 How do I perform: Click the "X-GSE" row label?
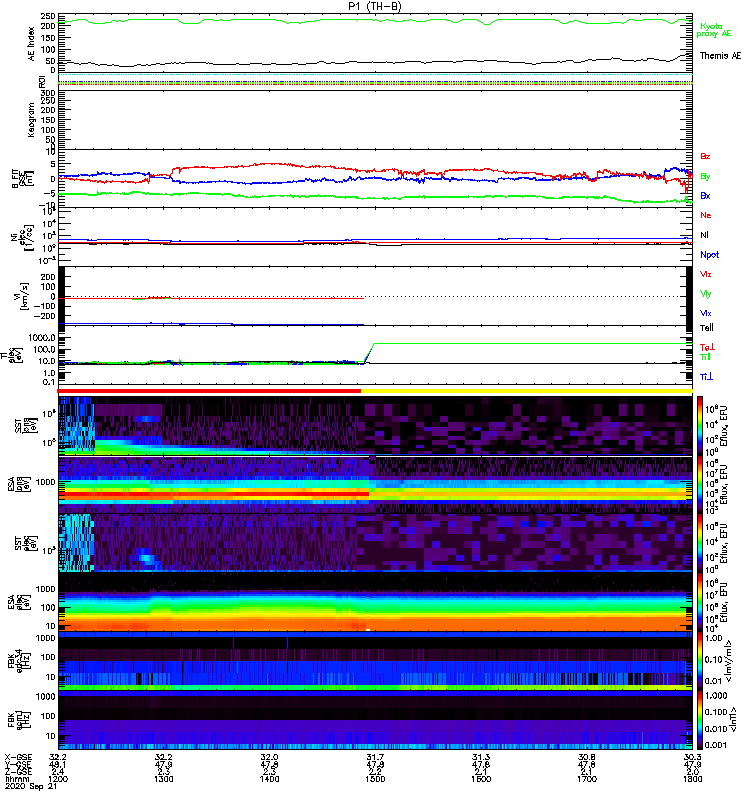pos(18,758)
